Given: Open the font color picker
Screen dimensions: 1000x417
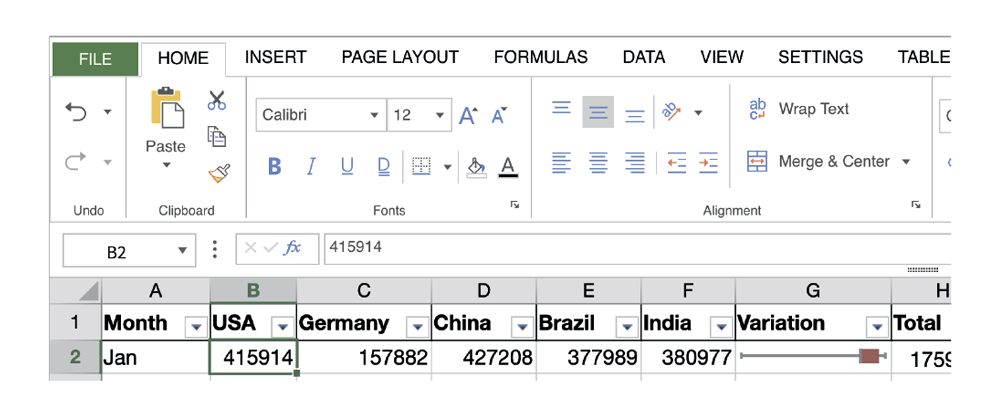Looking at the screenshot, I should 508,166.
